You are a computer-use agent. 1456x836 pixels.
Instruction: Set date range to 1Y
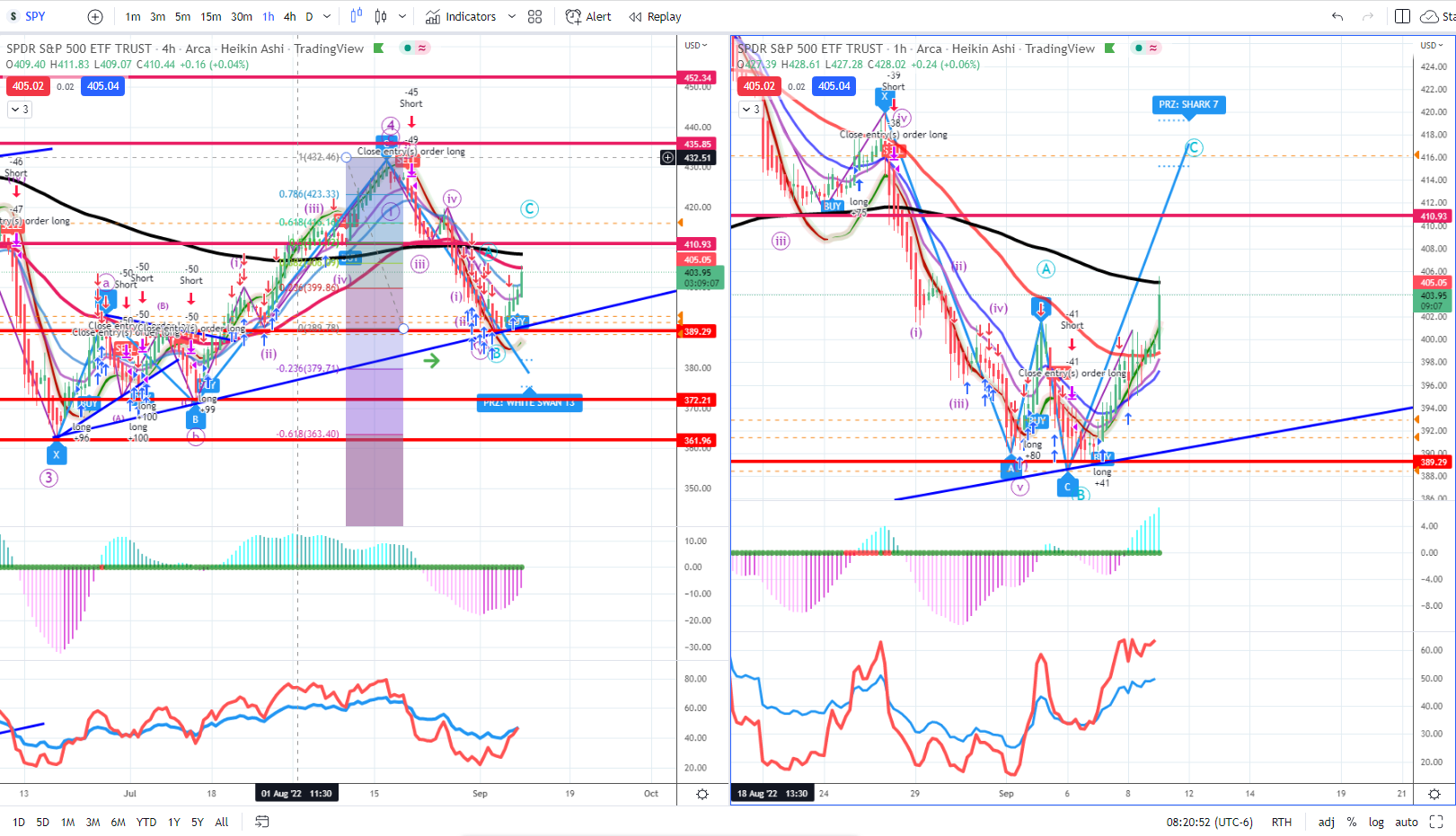(174, 822)
